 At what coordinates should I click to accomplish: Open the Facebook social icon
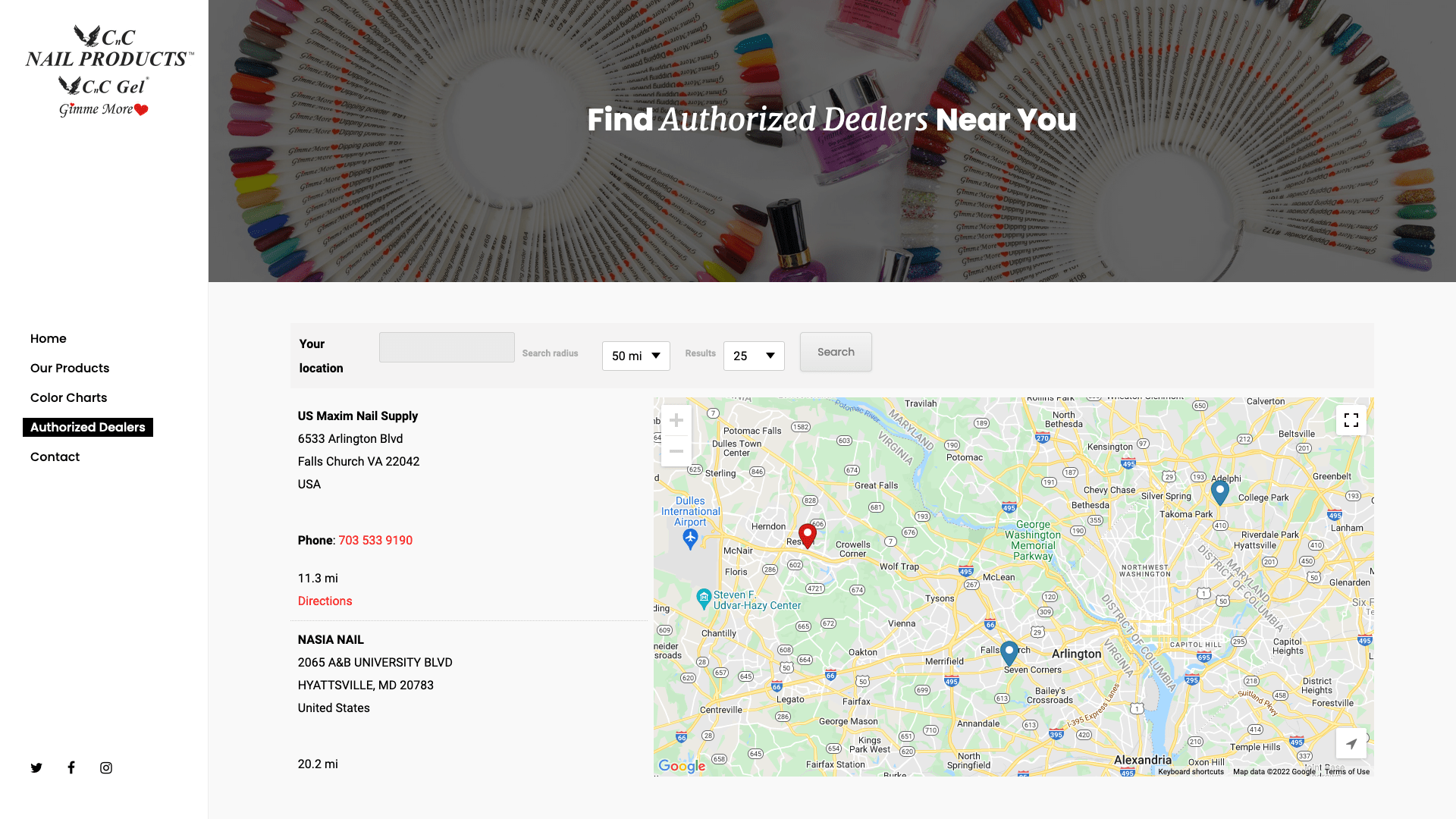click(x=71, y=767)
